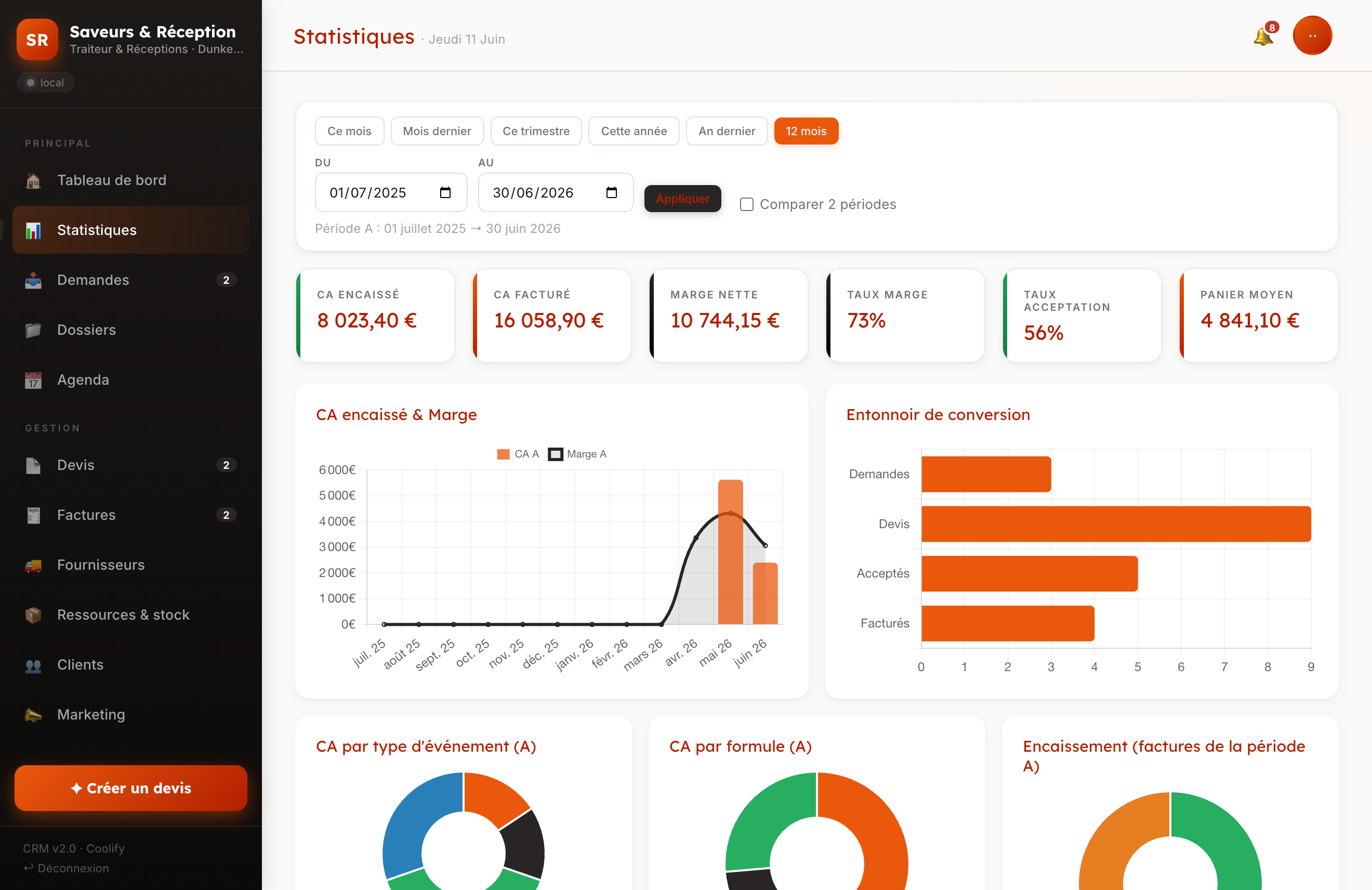The height and width of the screenshot is (890, 1372).
Task: Click the Taux Acceptation 56% card
Action: [1082, 316]
